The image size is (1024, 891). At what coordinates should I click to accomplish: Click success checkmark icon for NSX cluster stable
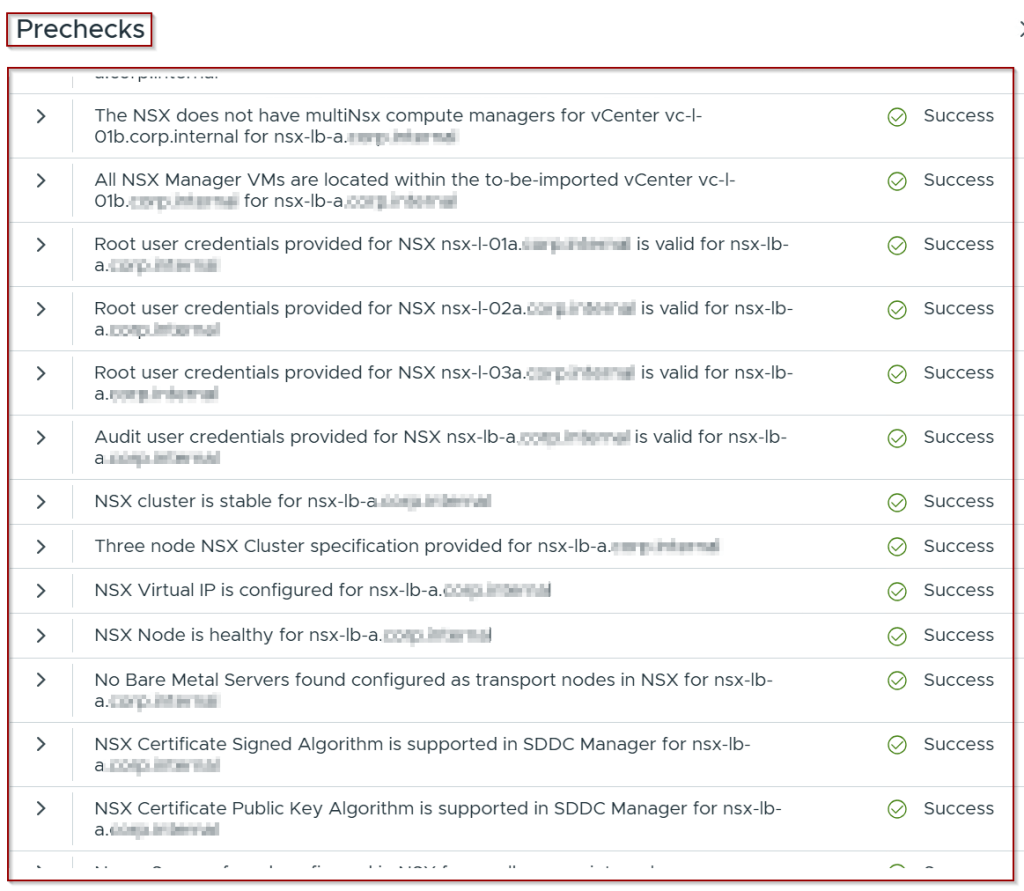tap(897, 502)
